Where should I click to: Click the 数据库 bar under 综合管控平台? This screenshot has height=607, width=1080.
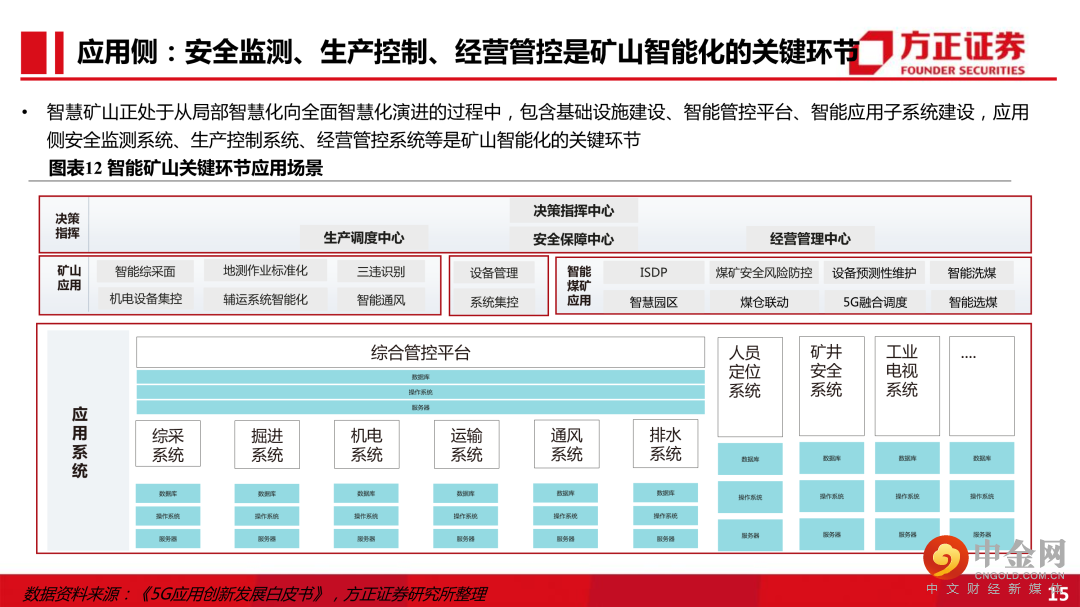[420, 377]
